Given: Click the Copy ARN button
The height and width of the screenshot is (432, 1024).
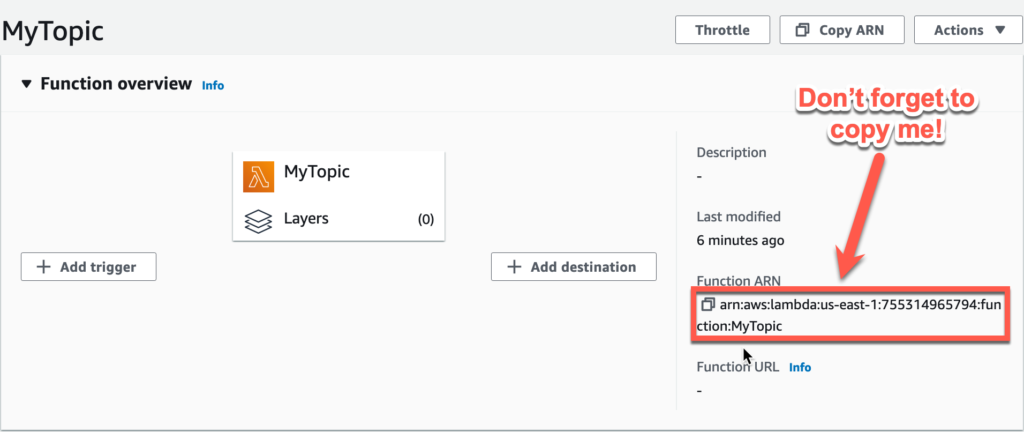Looking at the screenshot, I should [842, 30].
